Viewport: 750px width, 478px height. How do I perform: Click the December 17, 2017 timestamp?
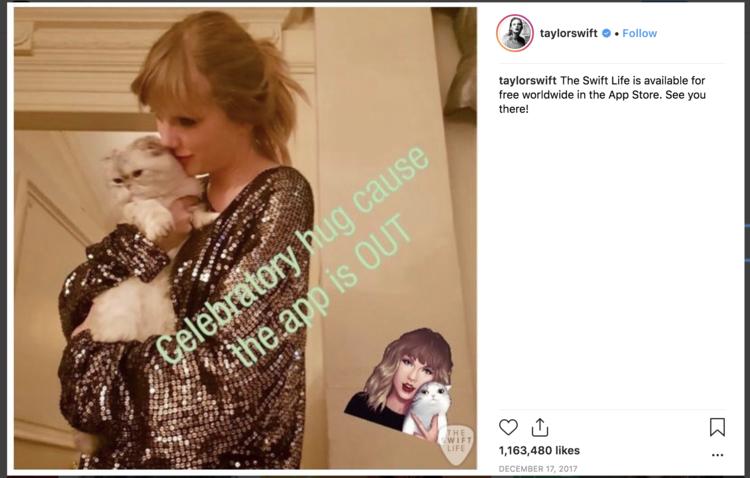coord(538,469)
